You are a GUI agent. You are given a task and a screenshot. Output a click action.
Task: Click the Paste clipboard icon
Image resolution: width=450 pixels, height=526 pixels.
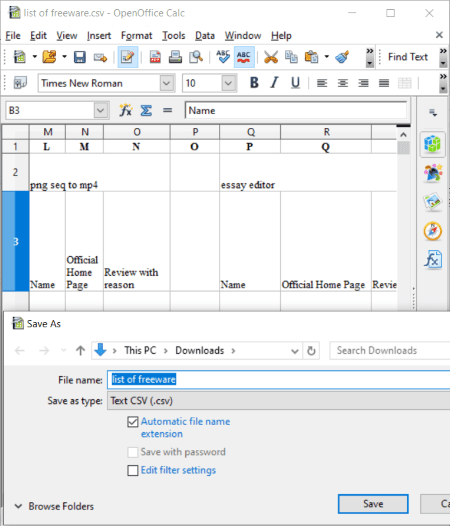point(311,57)
